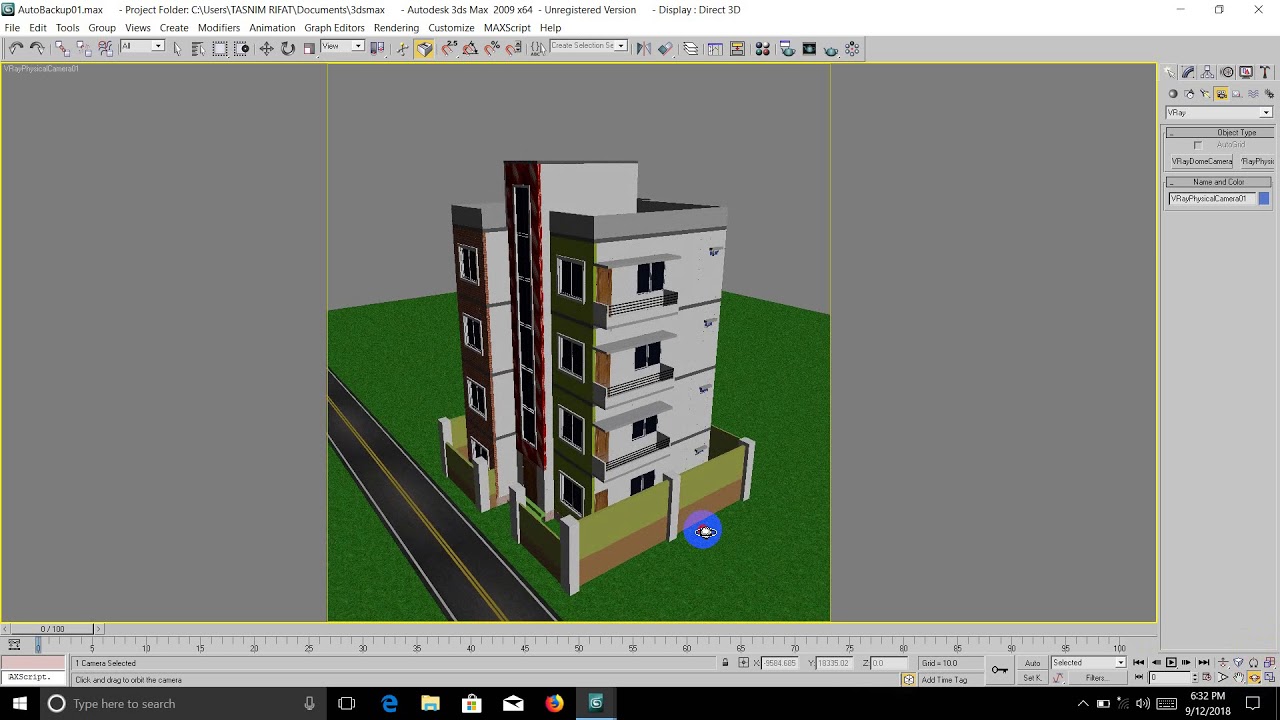This screenshot has width=1280, height=720.
Task: Activate the Select Object arrow tool
Action: coord(177,48)
